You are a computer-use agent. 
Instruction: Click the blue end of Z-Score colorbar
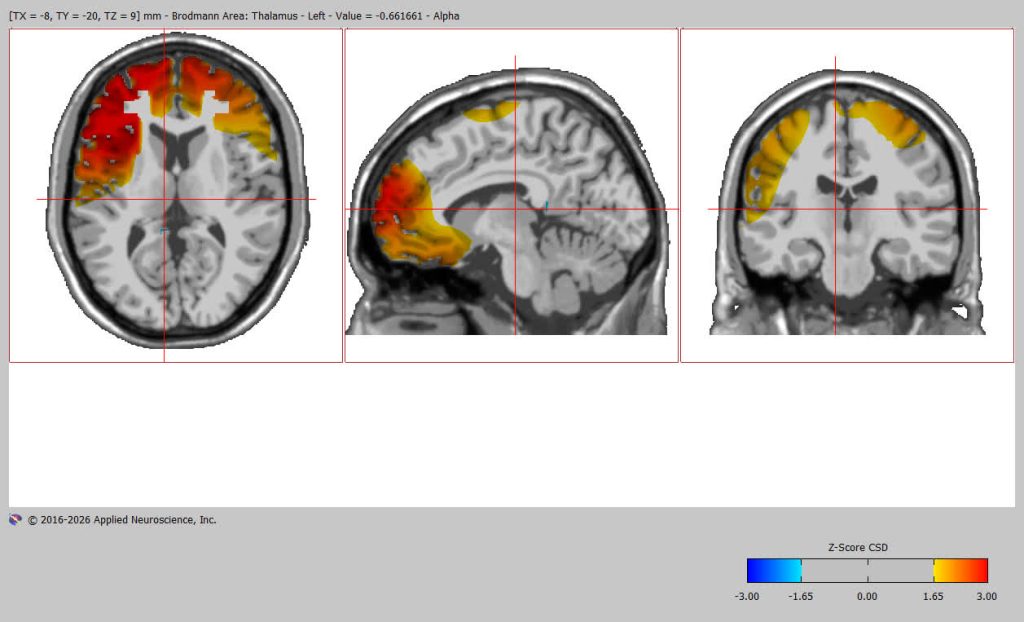coord(758,570)
